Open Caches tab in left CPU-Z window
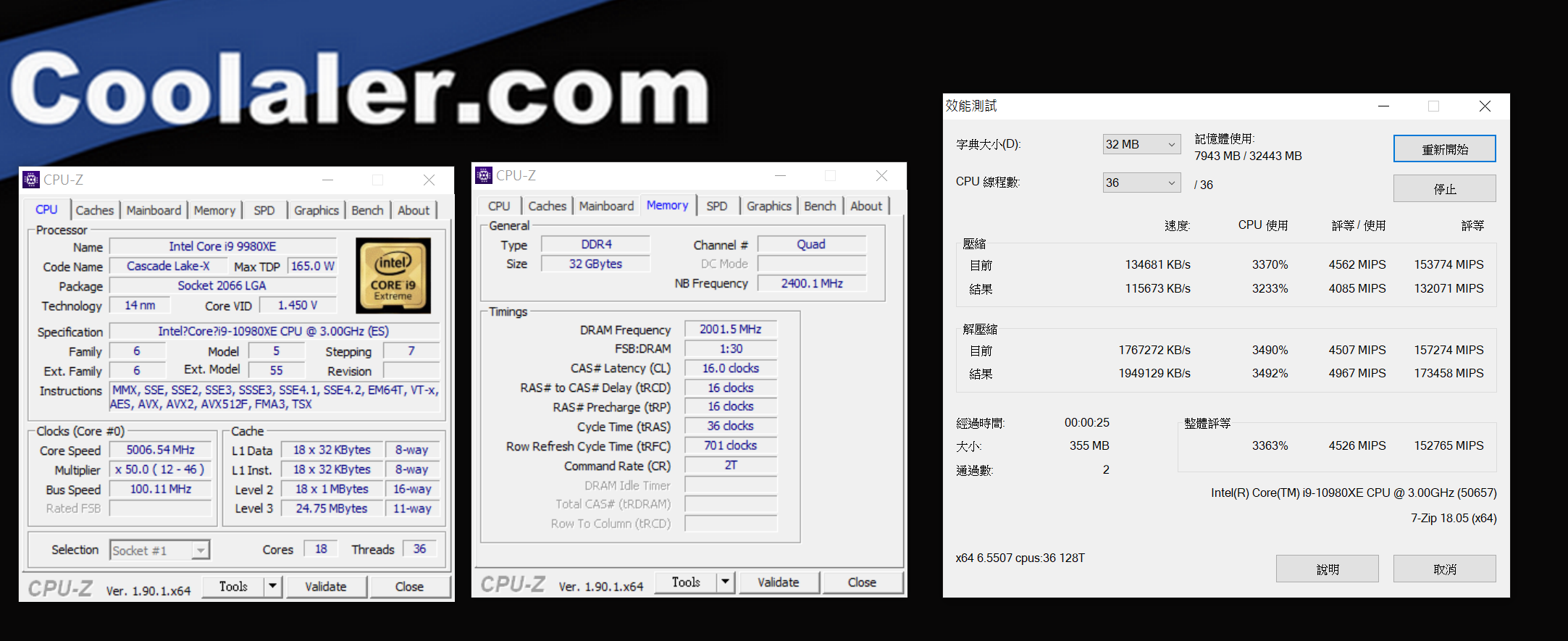 [95, 210]
